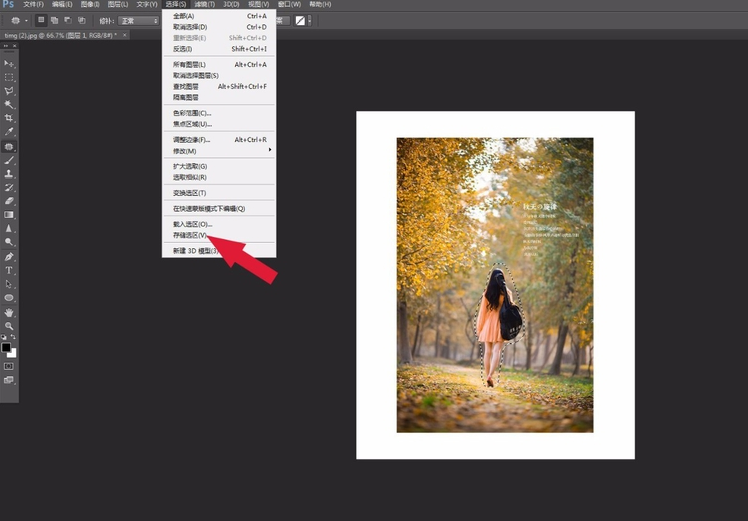Viewport: 748px width, 521px height.
Task: Close the timg (2).jpg document tab
Action: point(125,35)
